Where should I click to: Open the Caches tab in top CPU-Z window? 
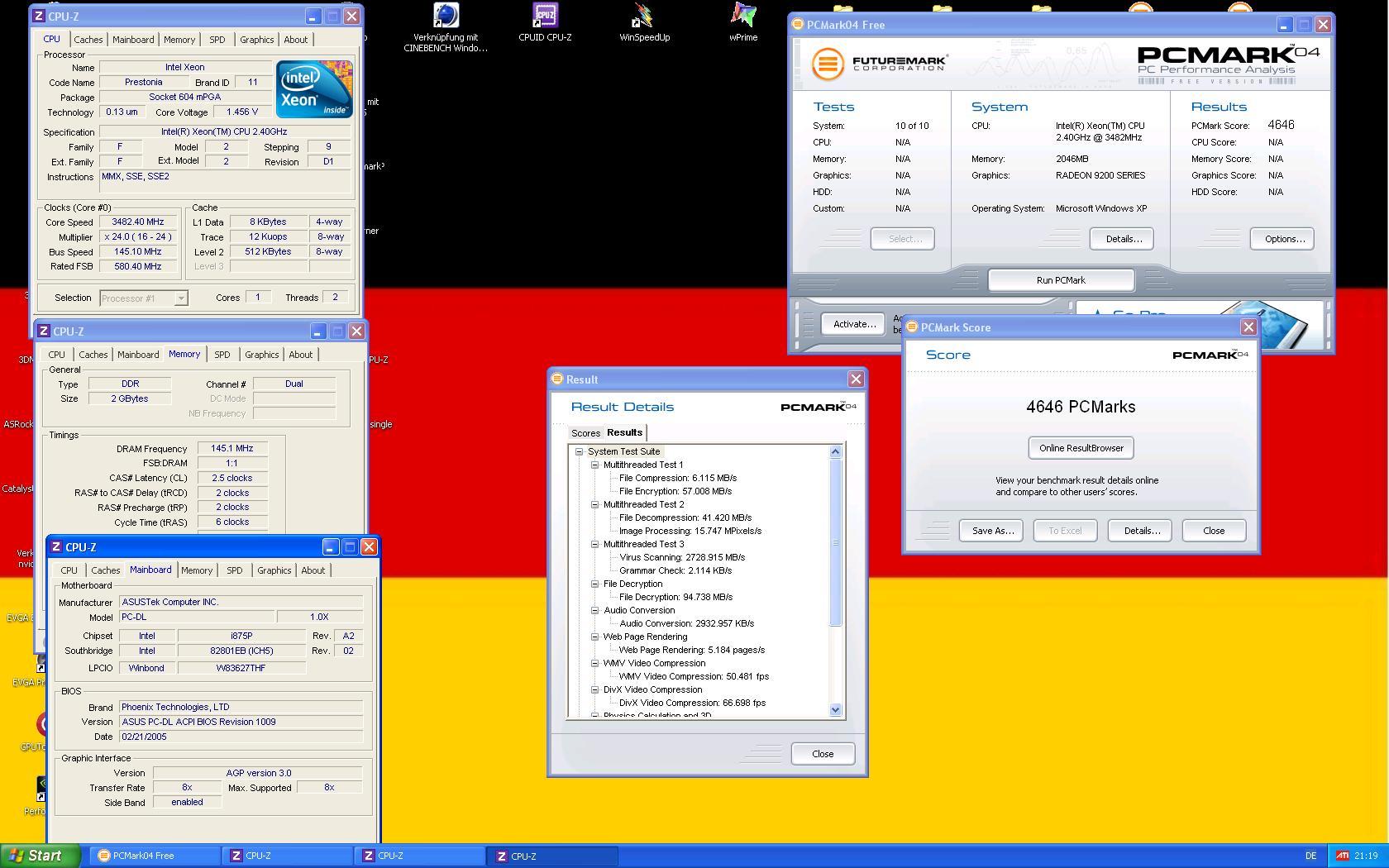pos(88,40)
